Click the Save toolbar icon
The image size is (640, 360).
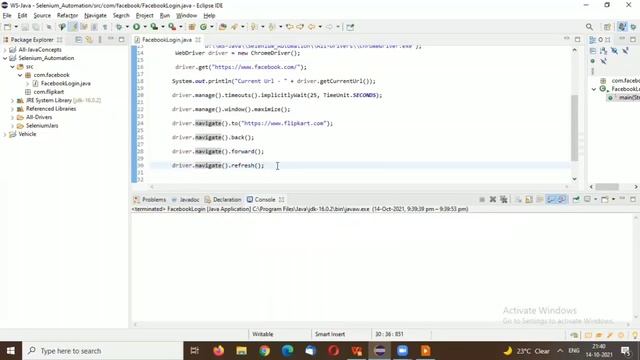coord(25,27)
